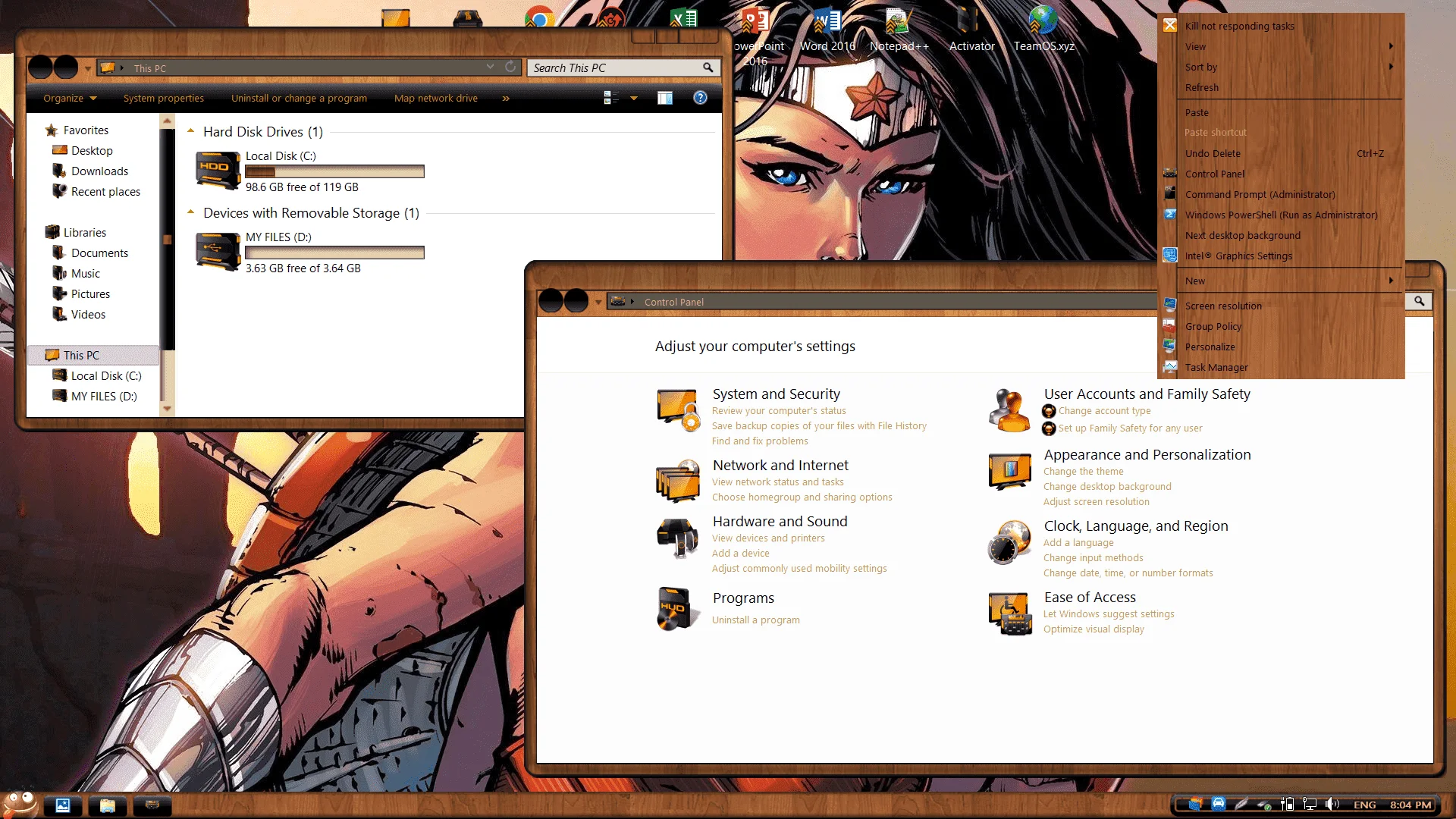The image size is (1456, 819).
Task: Click the Change account type link
Action: pyautogui.click(x=1104, y=411)
